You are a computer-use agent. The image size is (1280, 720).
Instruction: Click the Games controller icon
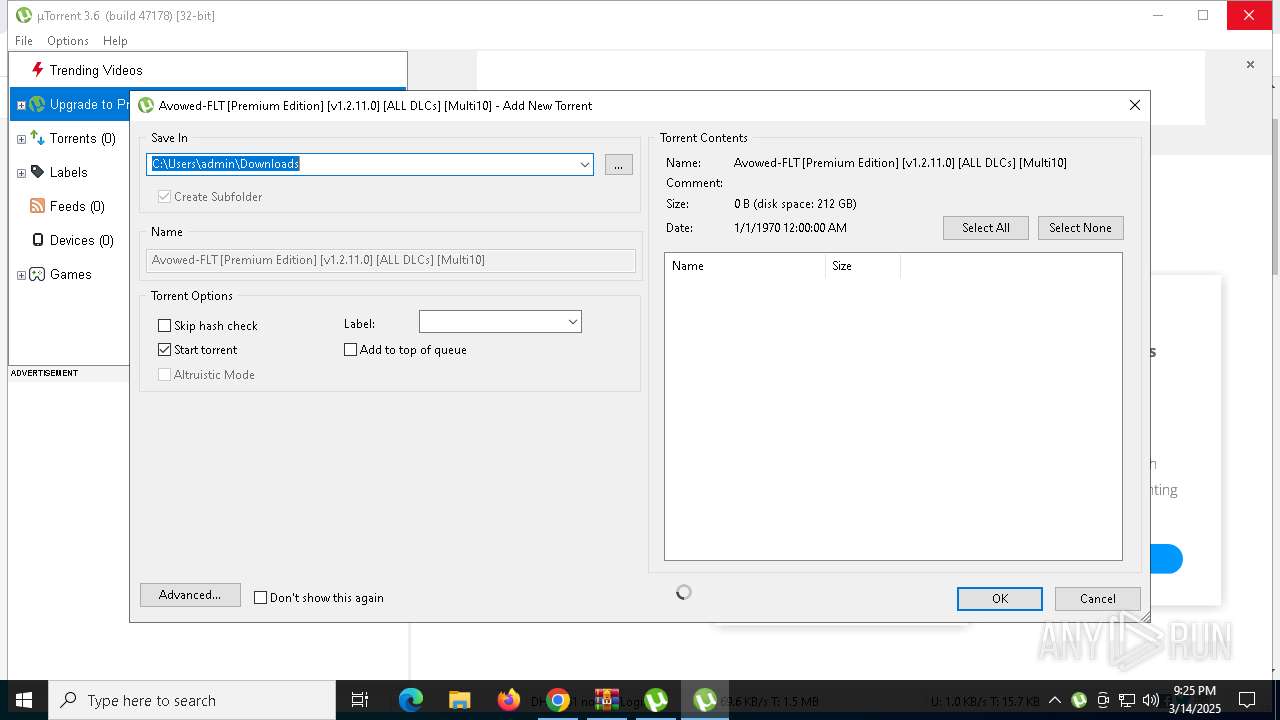tap(38, 274)
